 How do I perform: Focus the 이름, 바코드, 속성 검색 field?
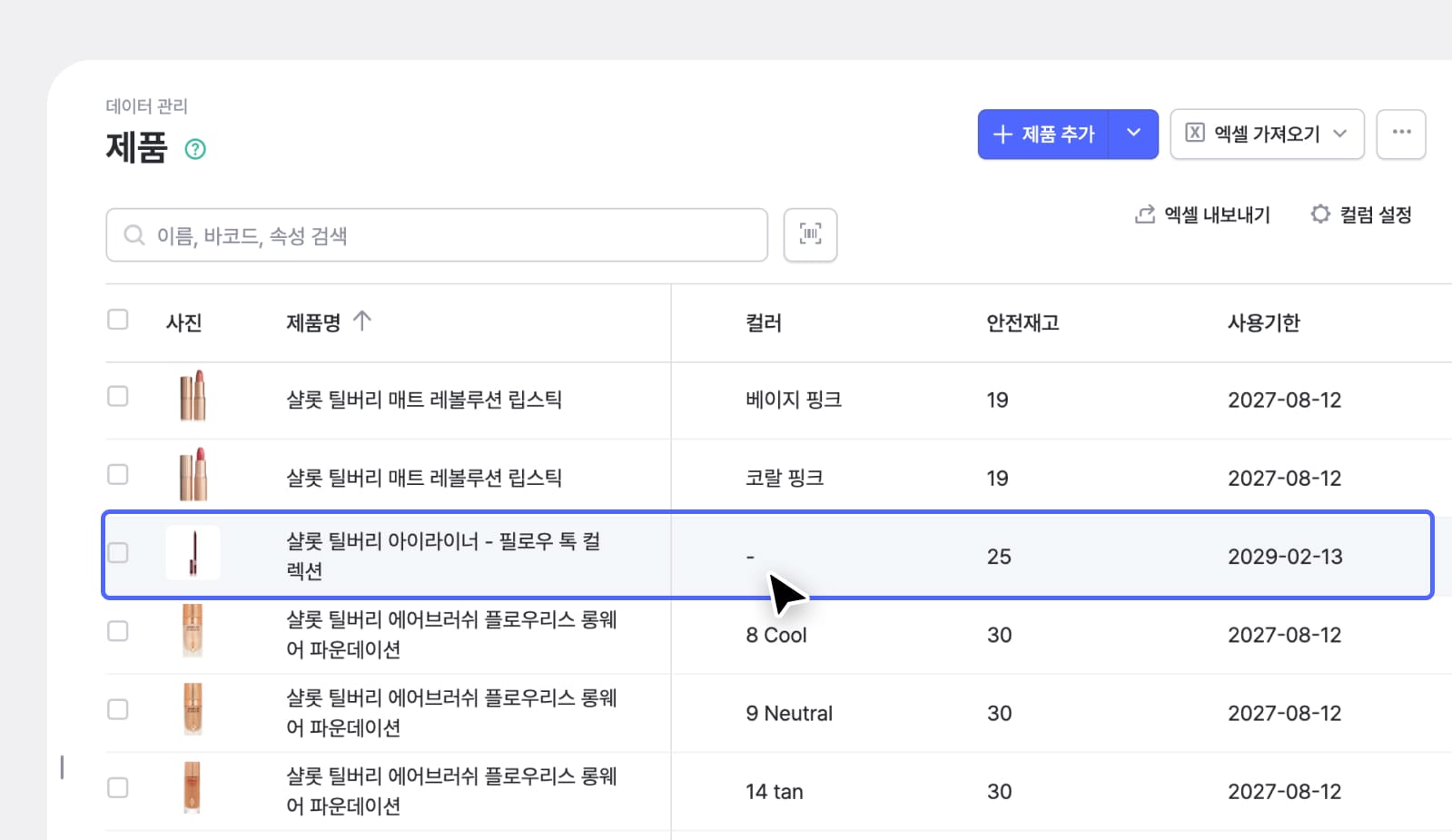437,235
